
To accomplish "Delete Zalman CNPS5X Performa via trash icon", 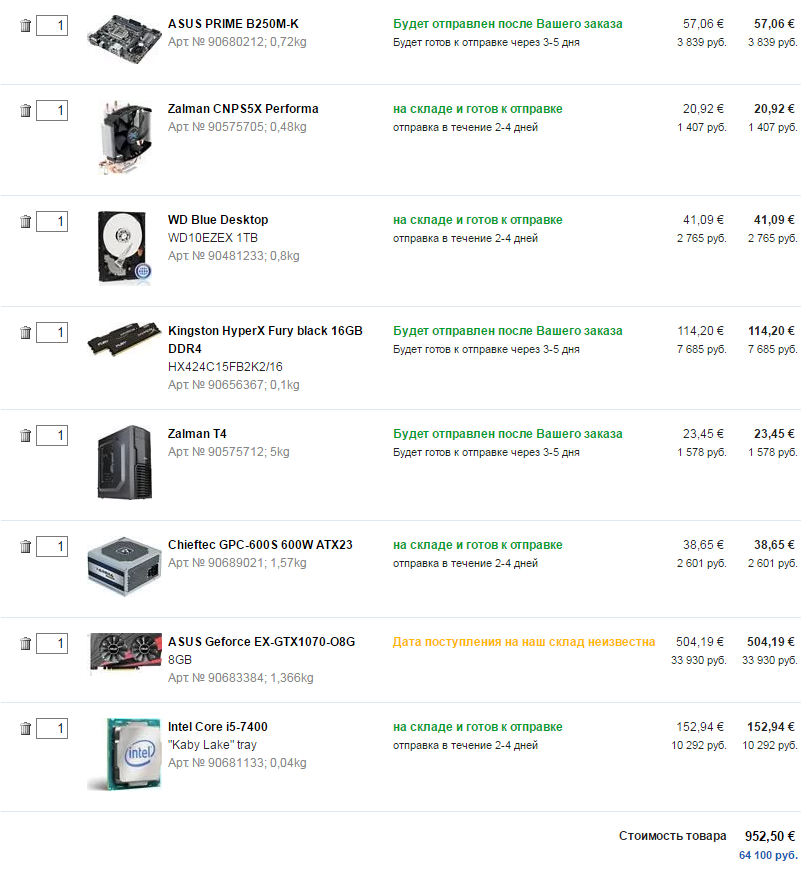I will 25,110.
